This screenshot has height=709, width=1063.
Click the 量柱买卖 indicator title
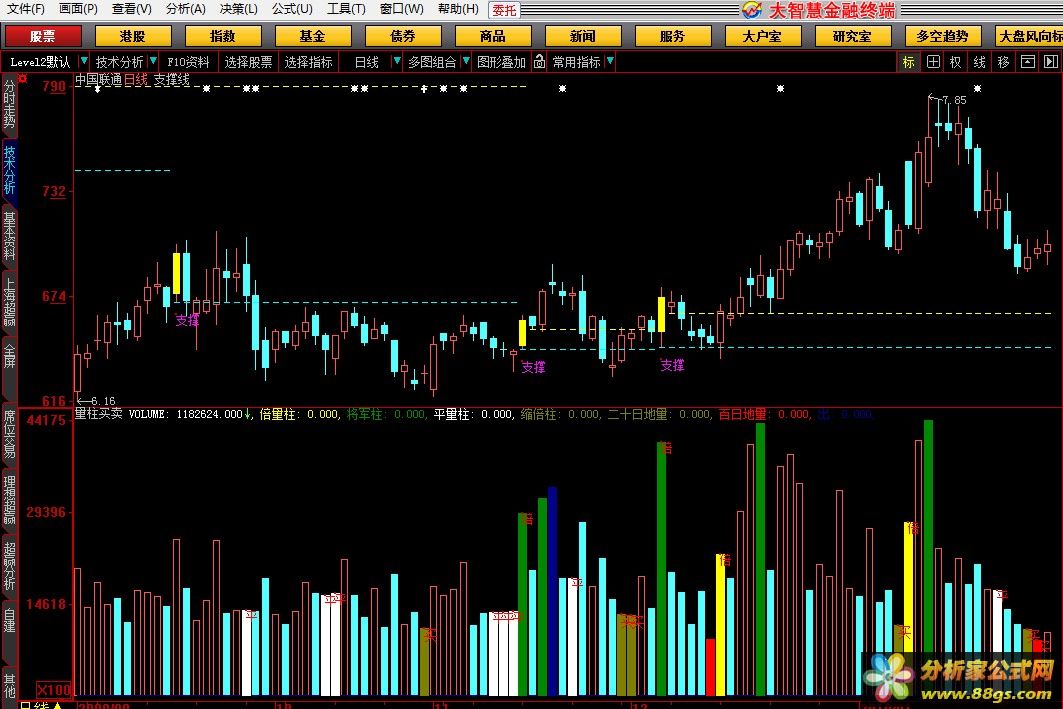pos(98,413)
